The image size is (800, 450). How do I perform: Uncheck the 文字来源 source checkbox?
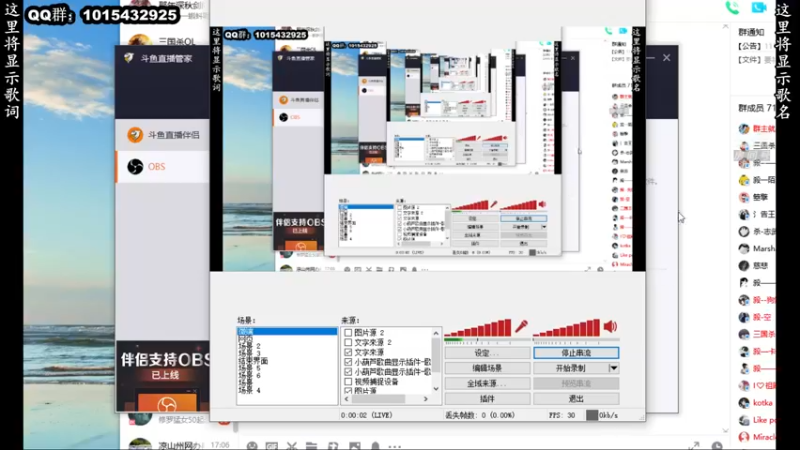click(348, 352)
